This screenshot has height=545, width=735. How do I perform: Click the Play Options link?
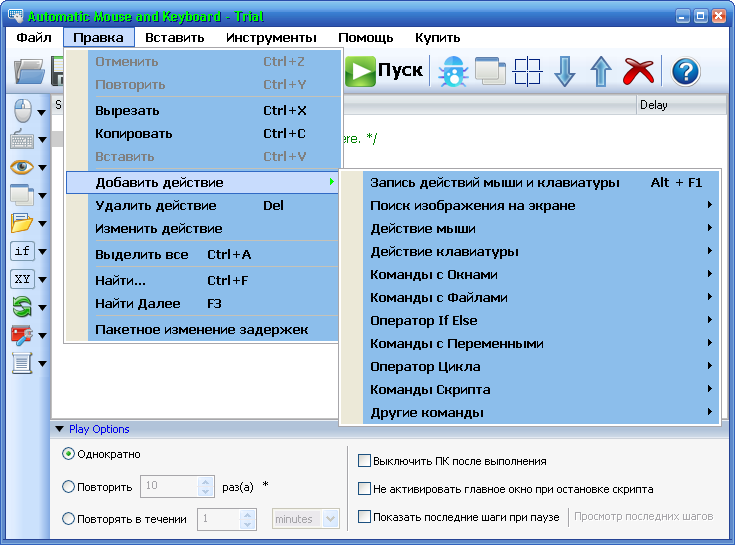point(99,429)
